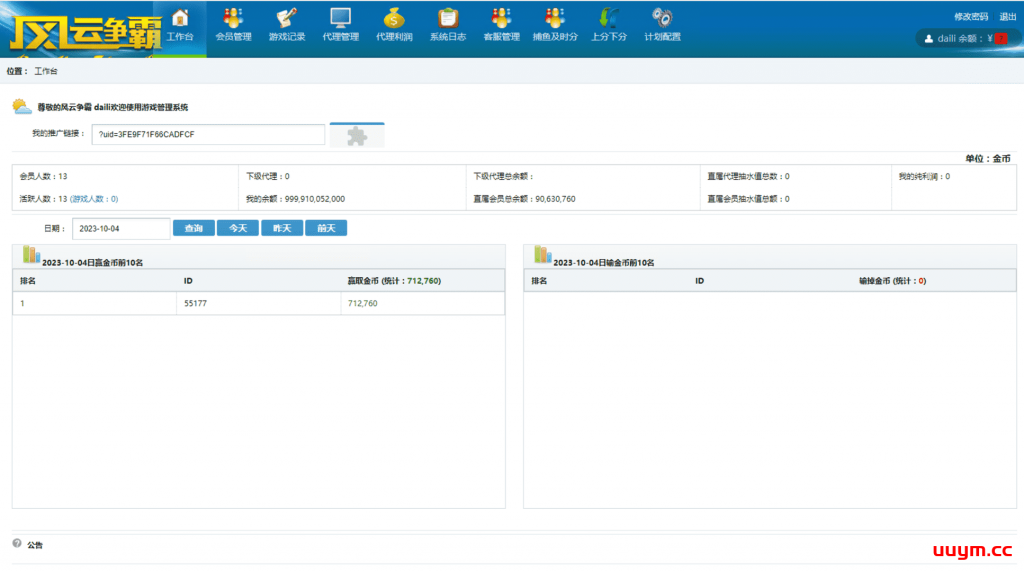Select the 昨天 yesterday button
This screenshot has width=1024, height=572.
point(282,228)
